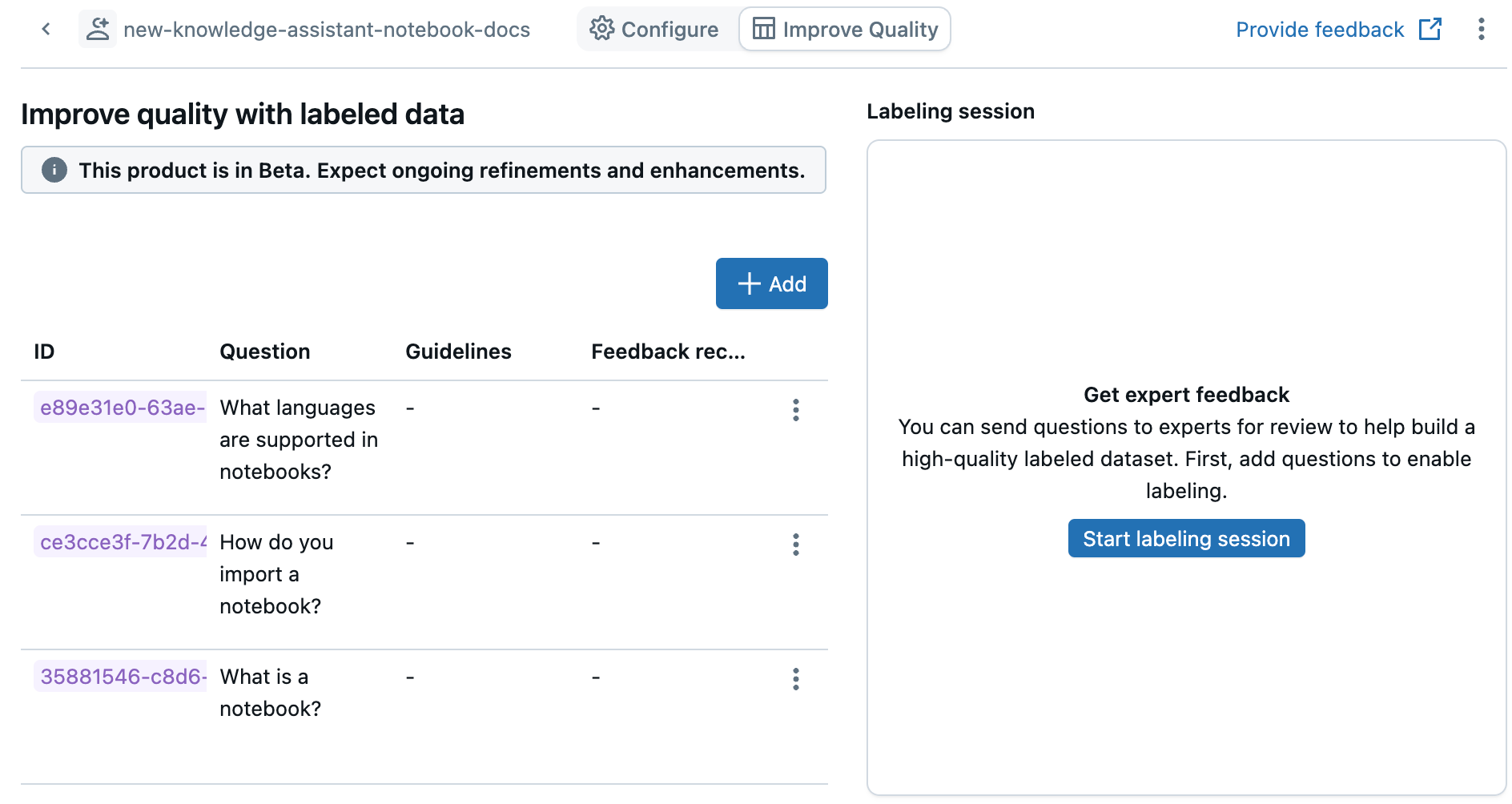
Task: Click the Question column header
Action: [264, 352]
